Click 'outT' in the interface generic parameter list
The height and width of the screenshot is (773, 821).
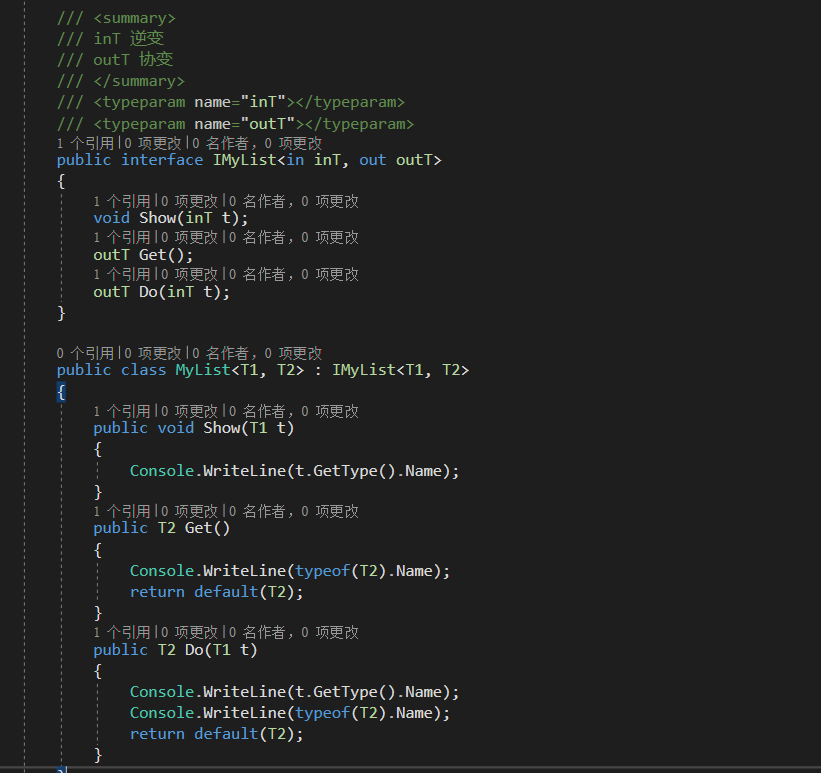[x=414, y=160]
